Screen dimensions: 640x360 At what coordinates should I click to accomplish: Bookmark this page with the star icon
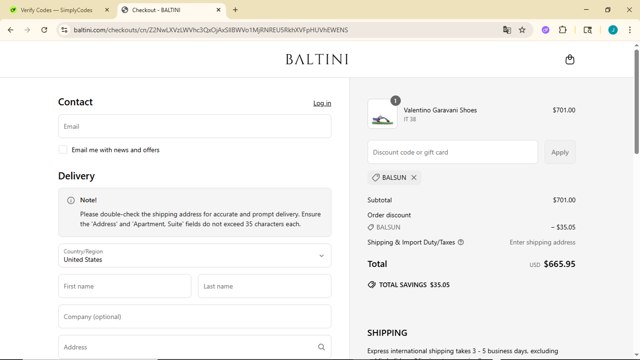[x=522, y=30]
